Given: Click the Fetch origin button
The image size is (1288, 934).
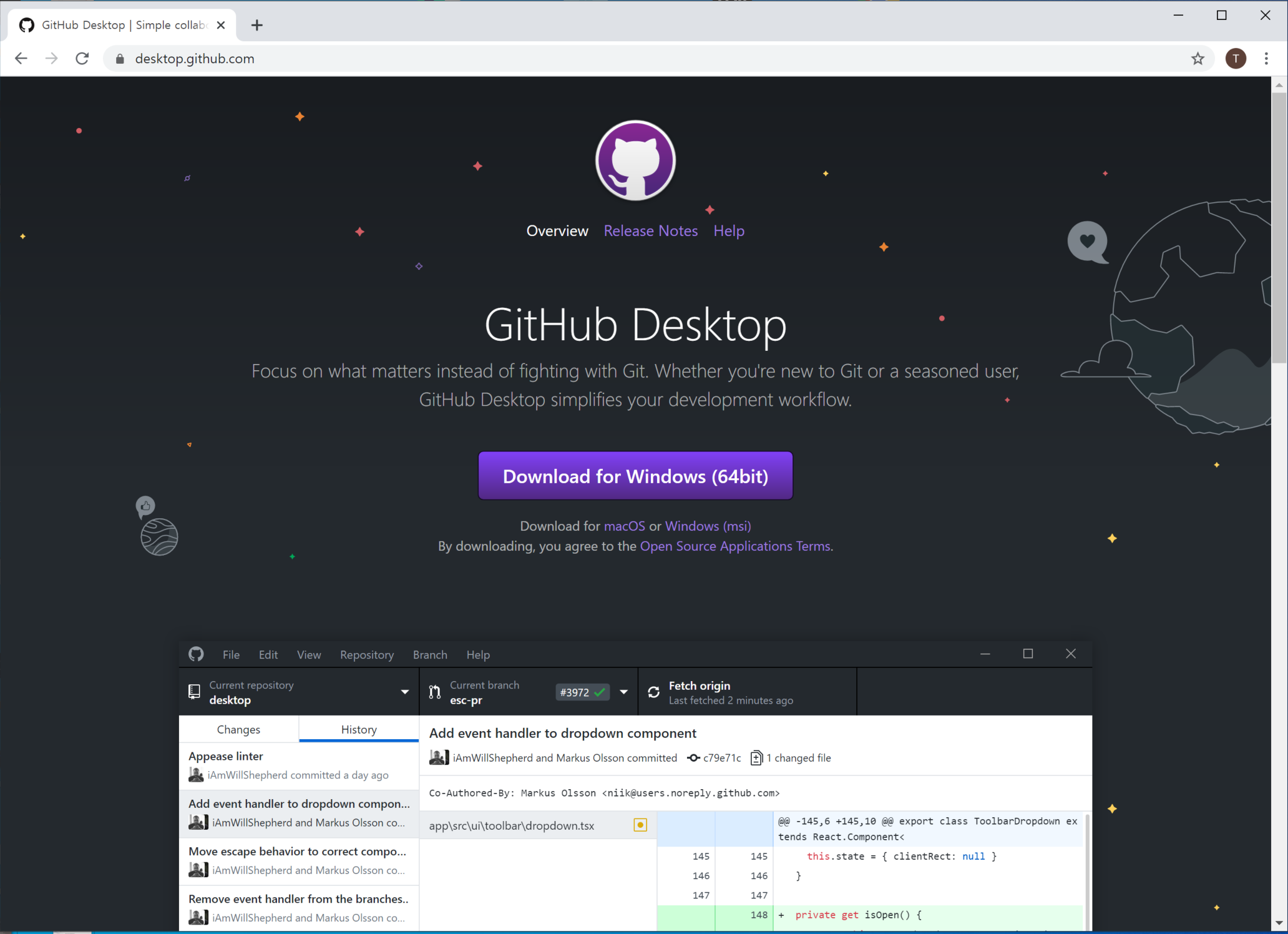Looking at the screenshot, I should 748,692.
